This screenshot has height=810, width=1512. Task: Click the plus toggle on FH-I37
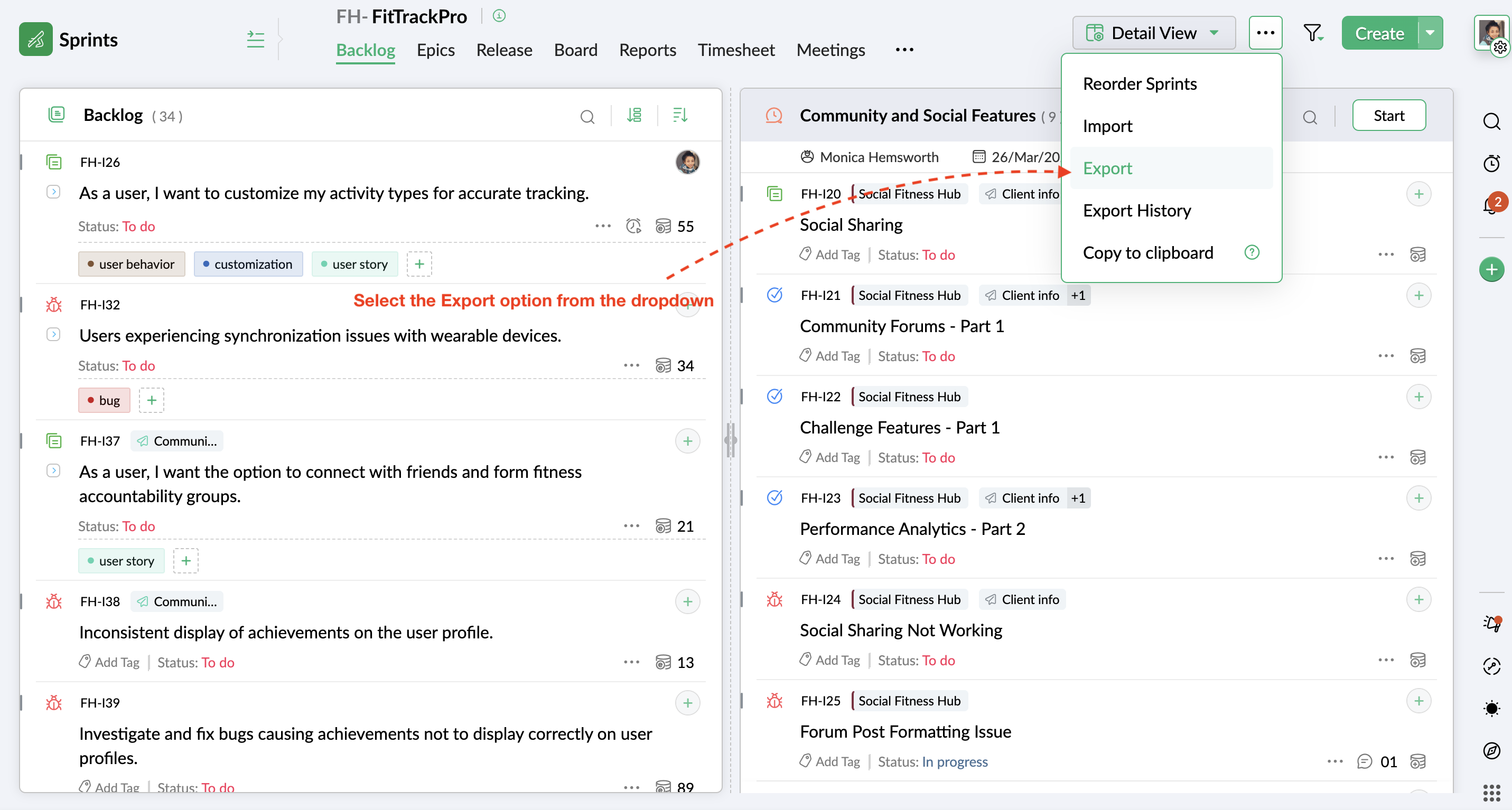pos(687,441)
